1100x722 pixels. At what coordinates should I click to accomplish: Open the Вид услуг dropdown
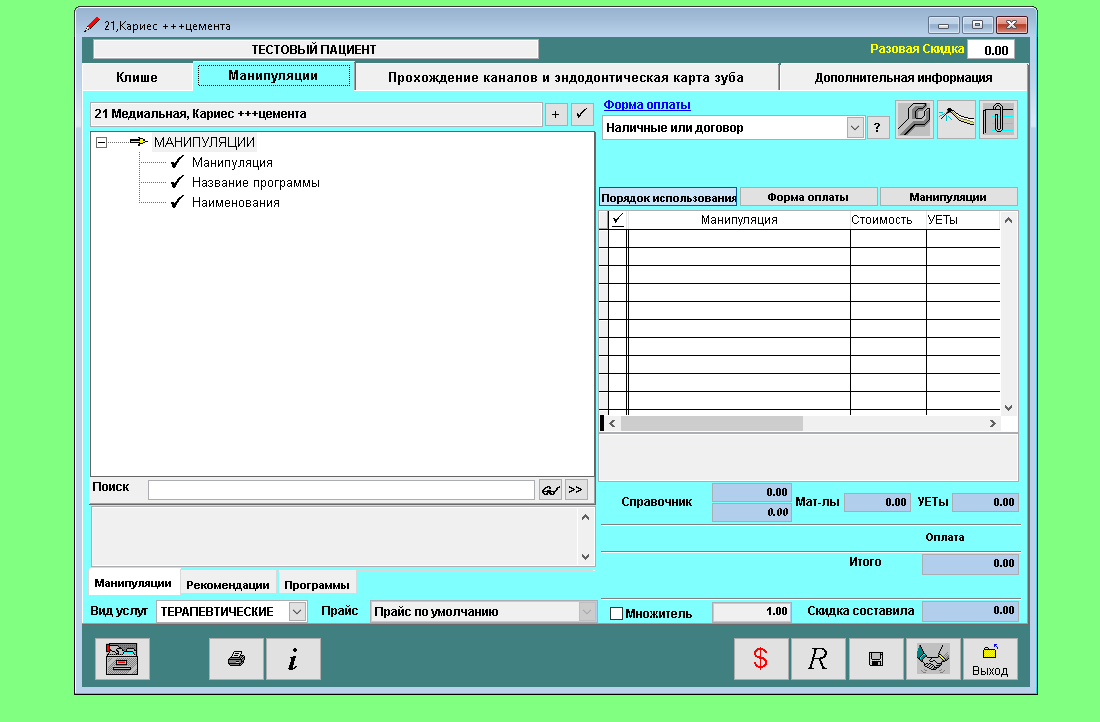click(297, 611)
